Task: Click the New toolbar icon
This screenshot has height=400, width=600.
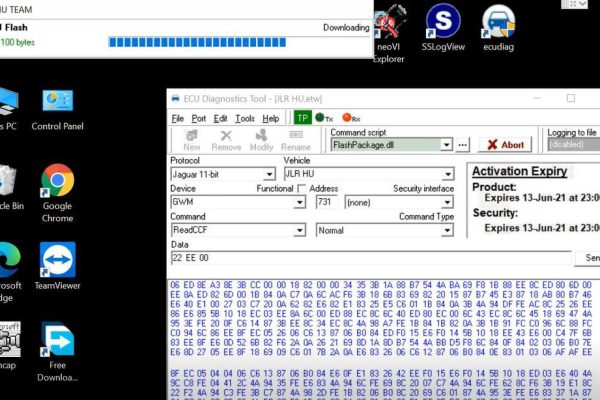Action: tap(192, 140)
